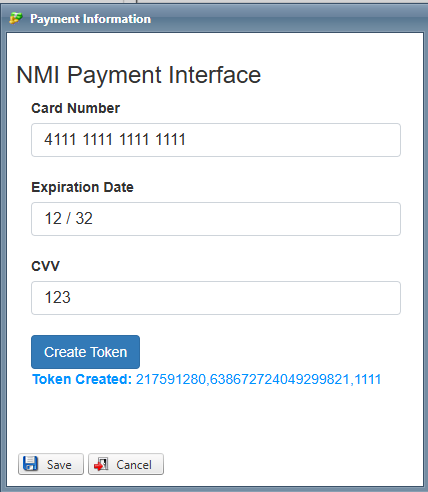Viewport: 428px width, 492px height.
Task: Click the NMI Payment Interface heading
Action: click(139, 75)
